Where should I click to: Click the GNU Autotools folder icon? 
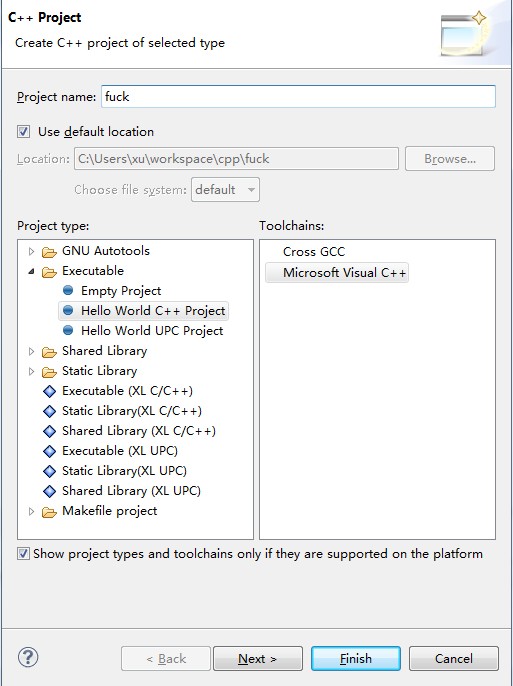pyautogui.click(x=49, y=252)
